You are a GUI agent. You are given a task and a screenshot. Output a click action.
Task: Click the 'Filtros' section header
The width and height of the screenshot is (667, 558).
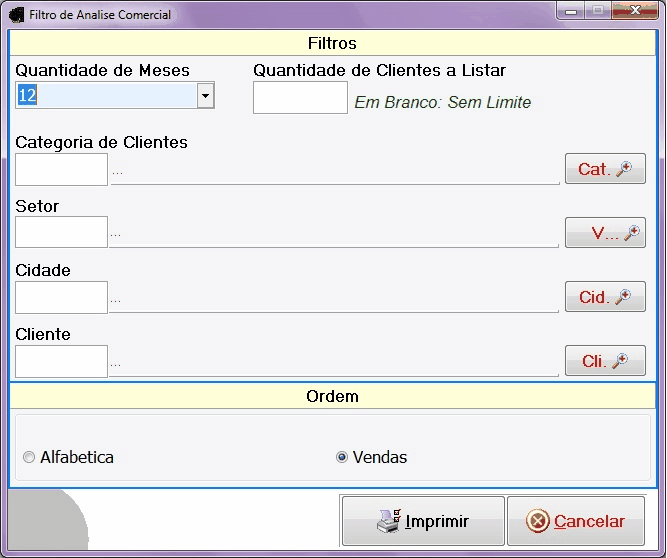tap(332, 43)
